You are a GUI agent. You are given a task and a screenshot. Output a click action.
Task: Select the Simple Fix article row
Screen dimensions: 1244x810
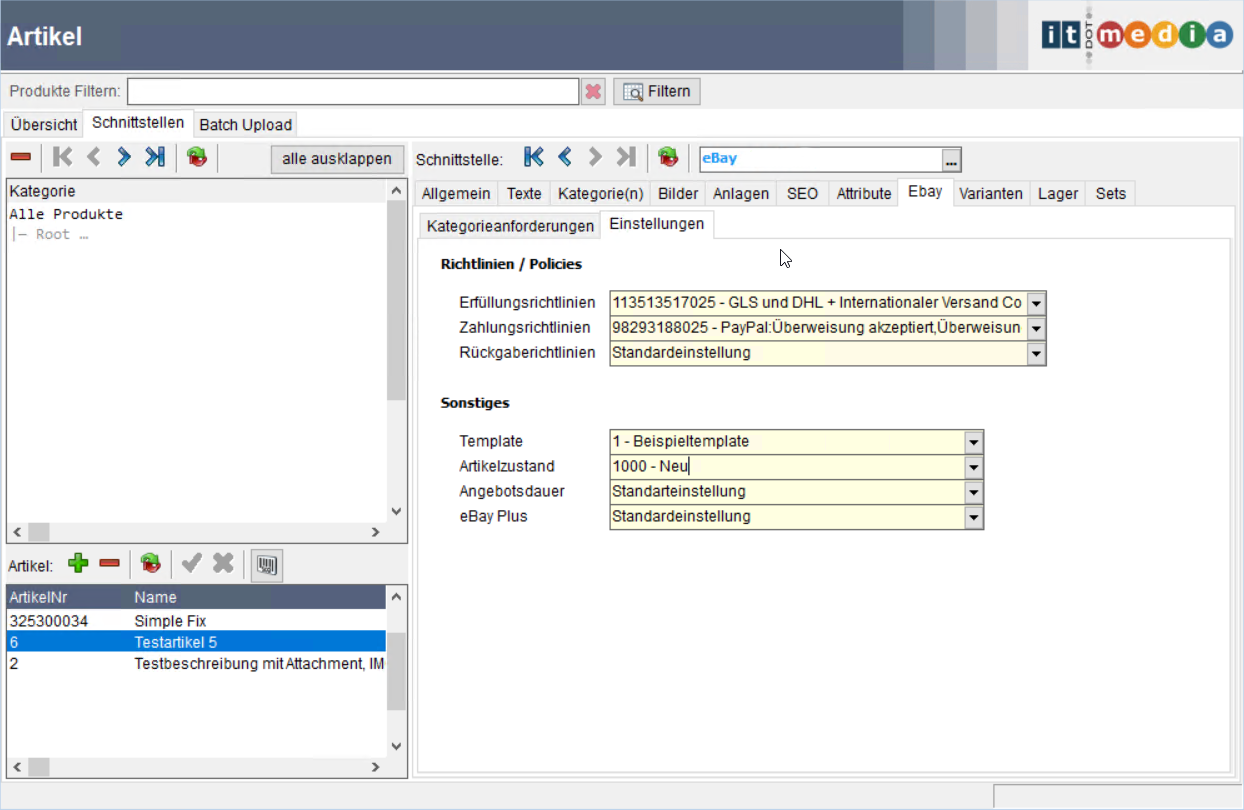point(170,621)
